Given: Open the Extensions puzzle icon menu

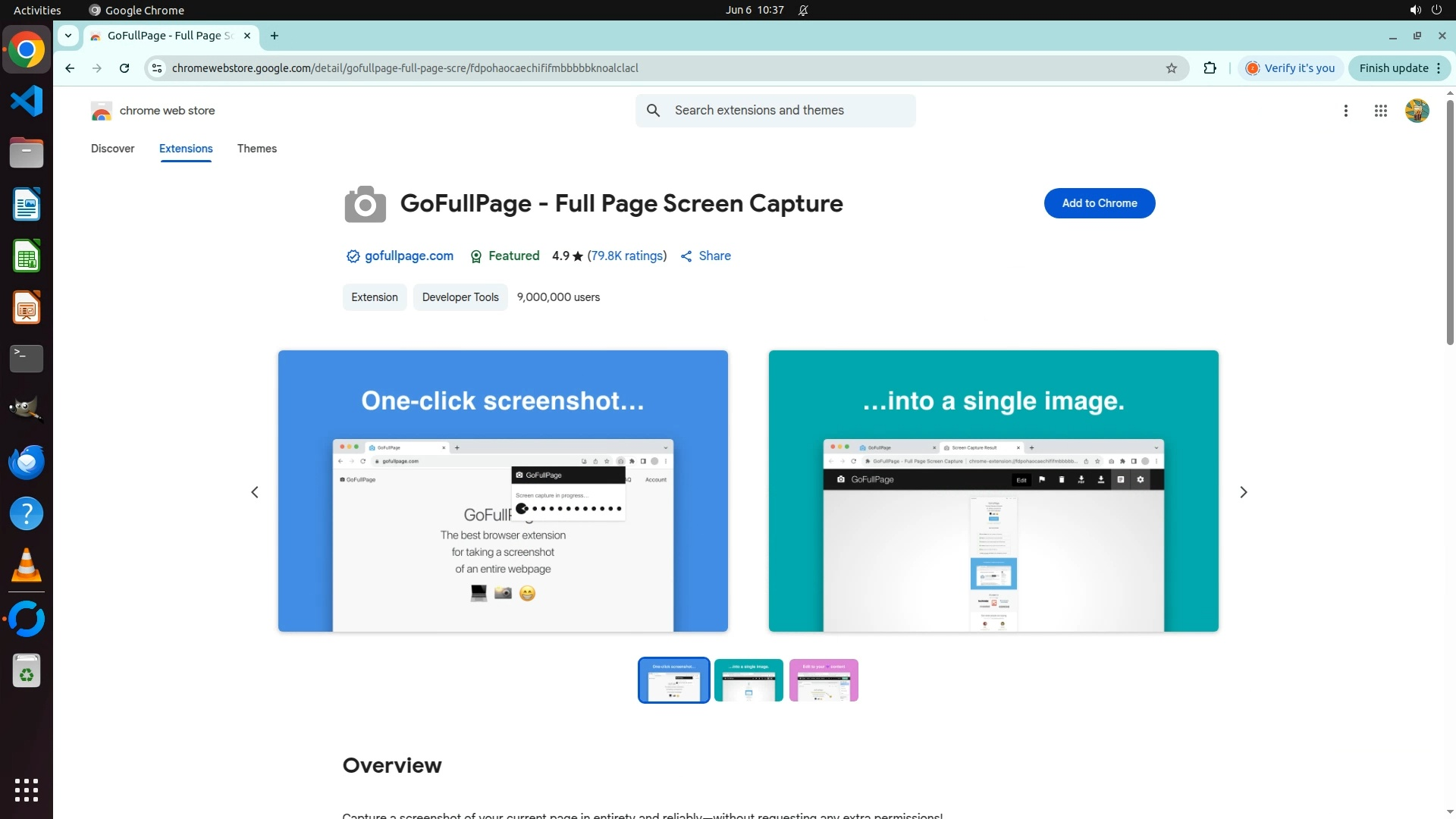Looking at the screenshot, I should click(1210, 68).
